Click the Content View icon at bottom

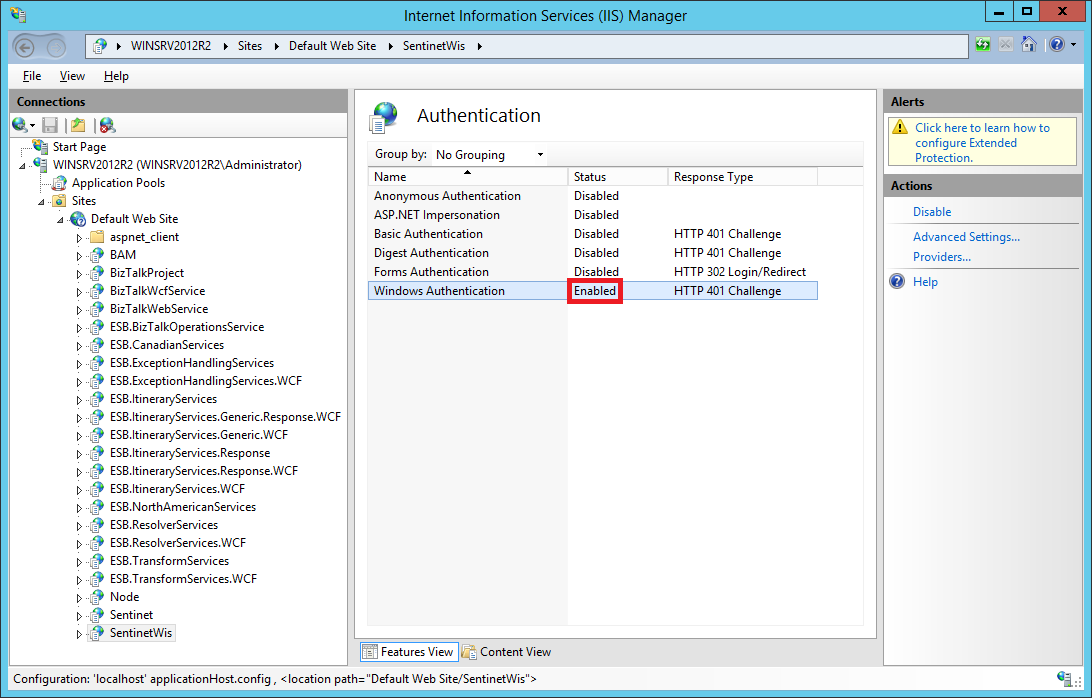[469, 652]
